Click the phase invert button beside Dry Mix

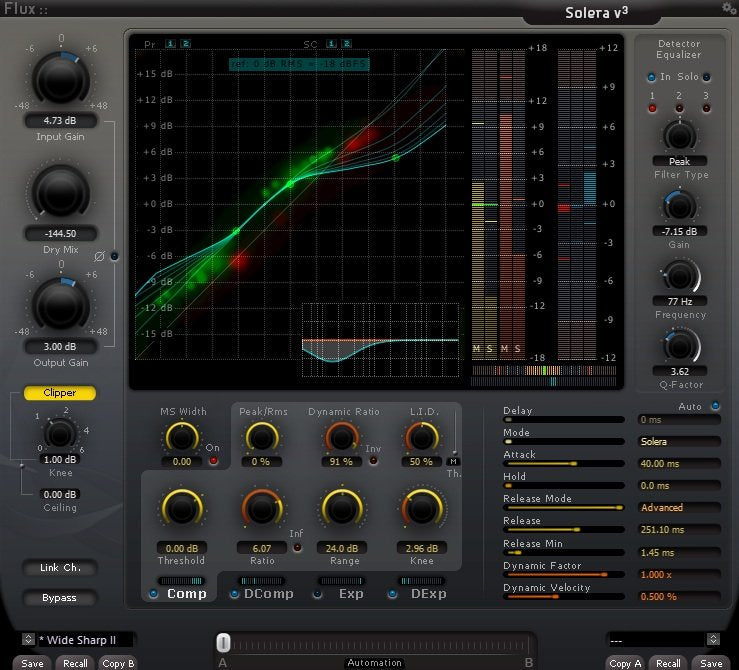114,256
